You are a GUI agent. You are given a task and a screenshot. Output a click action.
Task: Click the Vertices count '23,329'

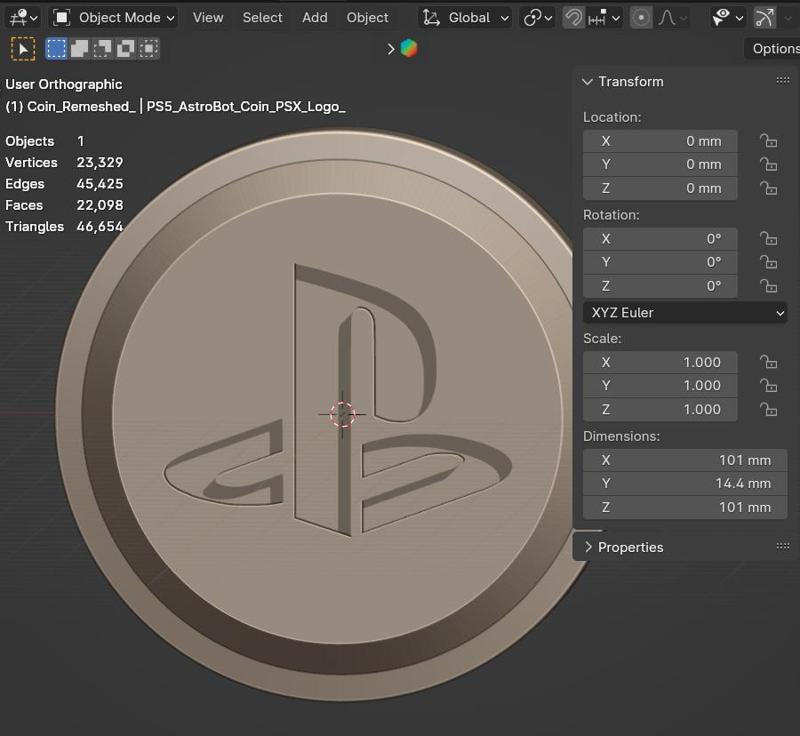click(99, 162)
